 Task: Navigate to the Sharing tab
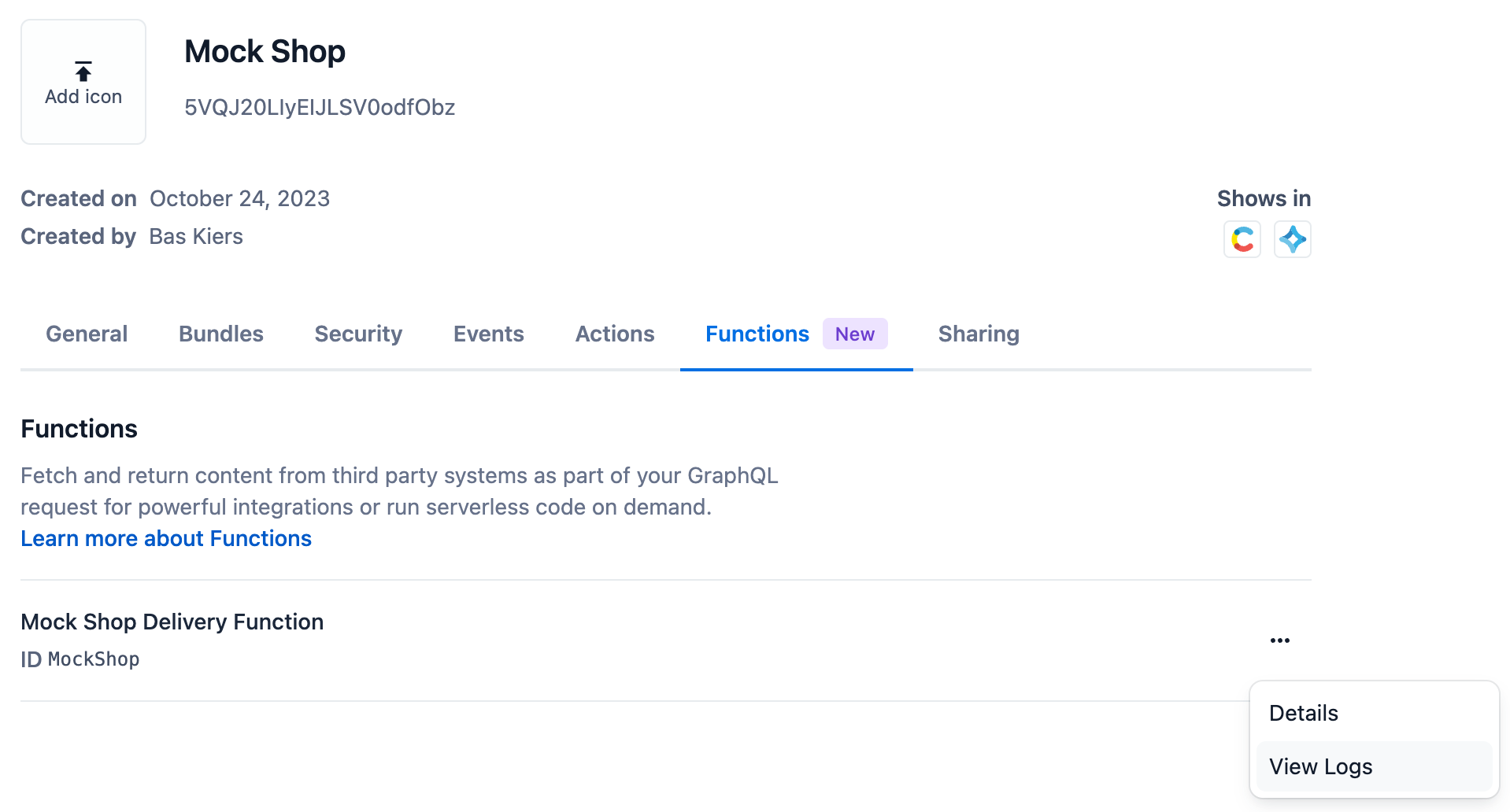point(979,334)
